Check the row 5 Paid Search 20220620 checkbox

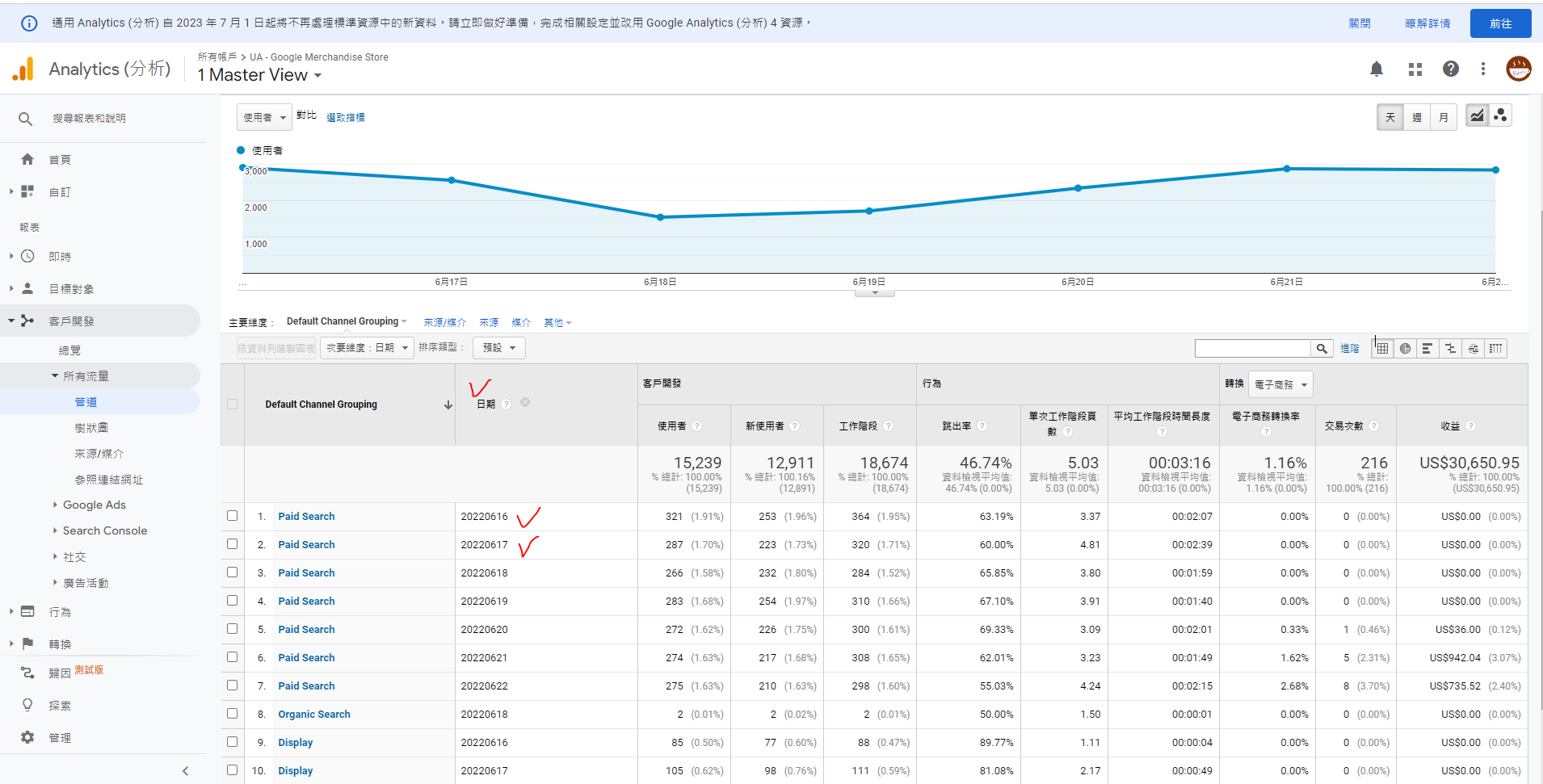pyautogui.click(x=233, y=629)
